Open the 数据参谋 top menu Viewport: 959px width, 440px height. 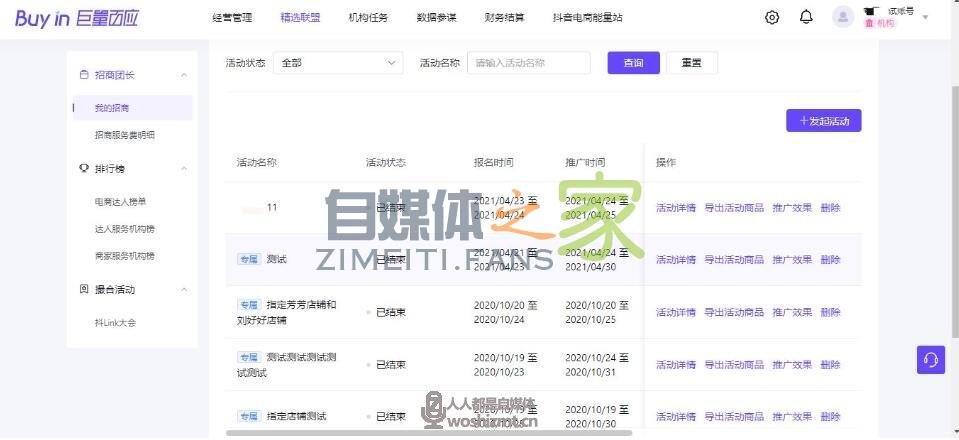click(x=436, y=18)
